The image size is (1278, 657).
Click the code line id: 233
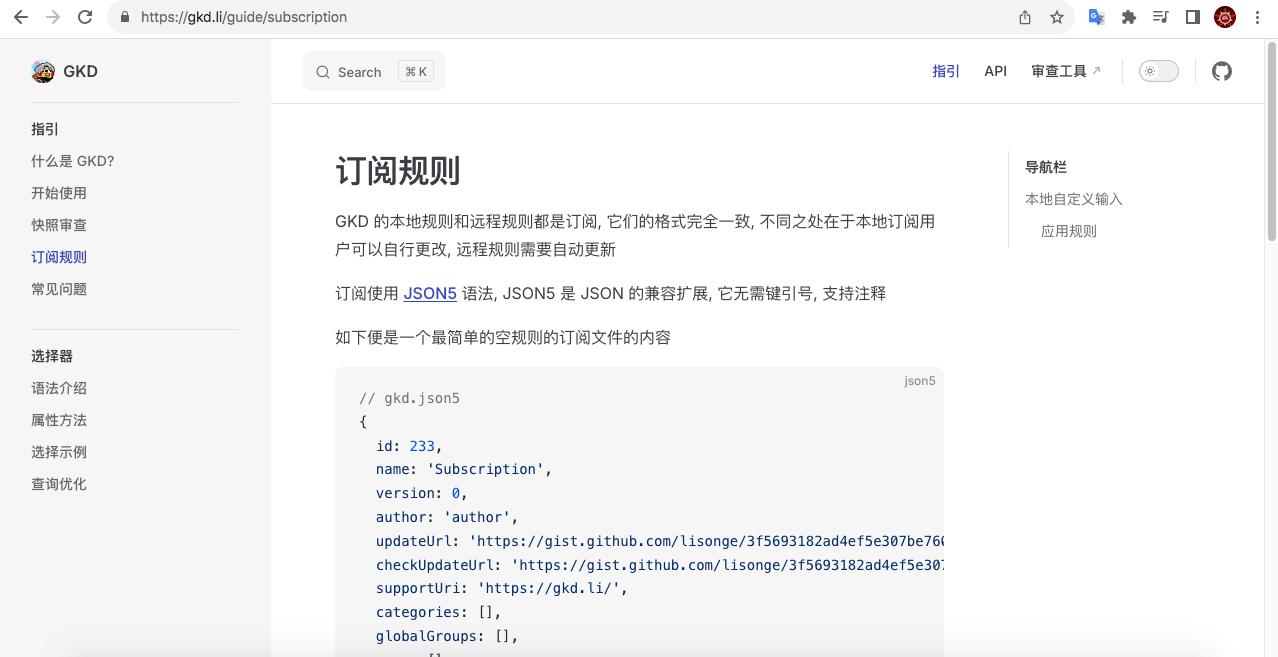[409, 446]
